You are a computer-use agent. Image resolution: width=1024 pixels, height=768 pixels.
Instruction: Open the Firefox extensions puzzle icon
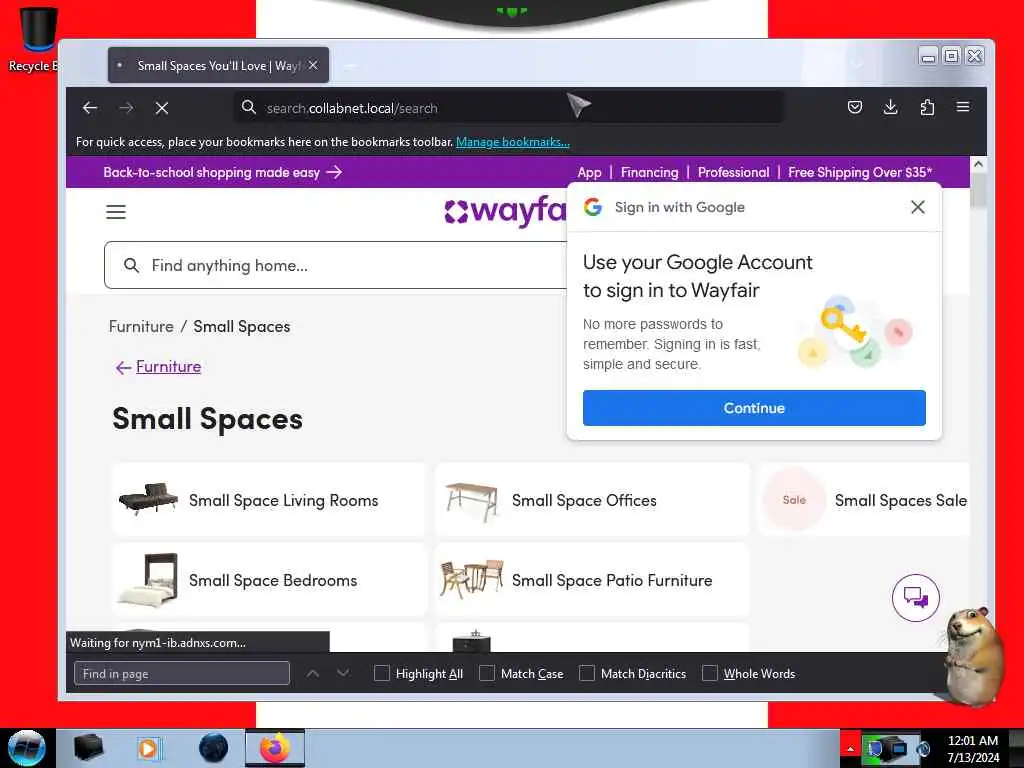pyautogui.click(x=927, y=107)
